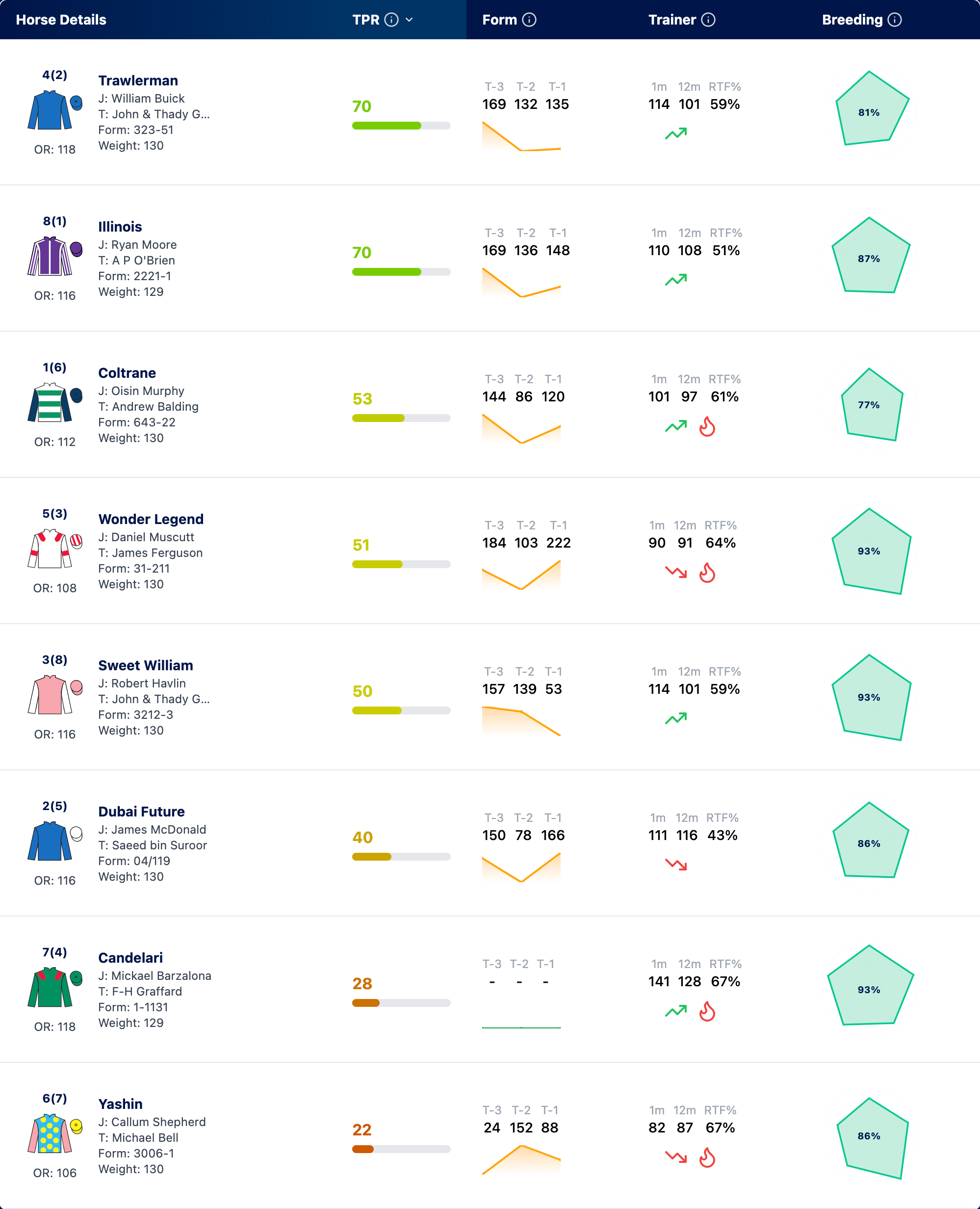Screen dimensions: 980x1209
Task: Open Sweet William horse name link
Action: pyautogui.click(x=146, y=665)
